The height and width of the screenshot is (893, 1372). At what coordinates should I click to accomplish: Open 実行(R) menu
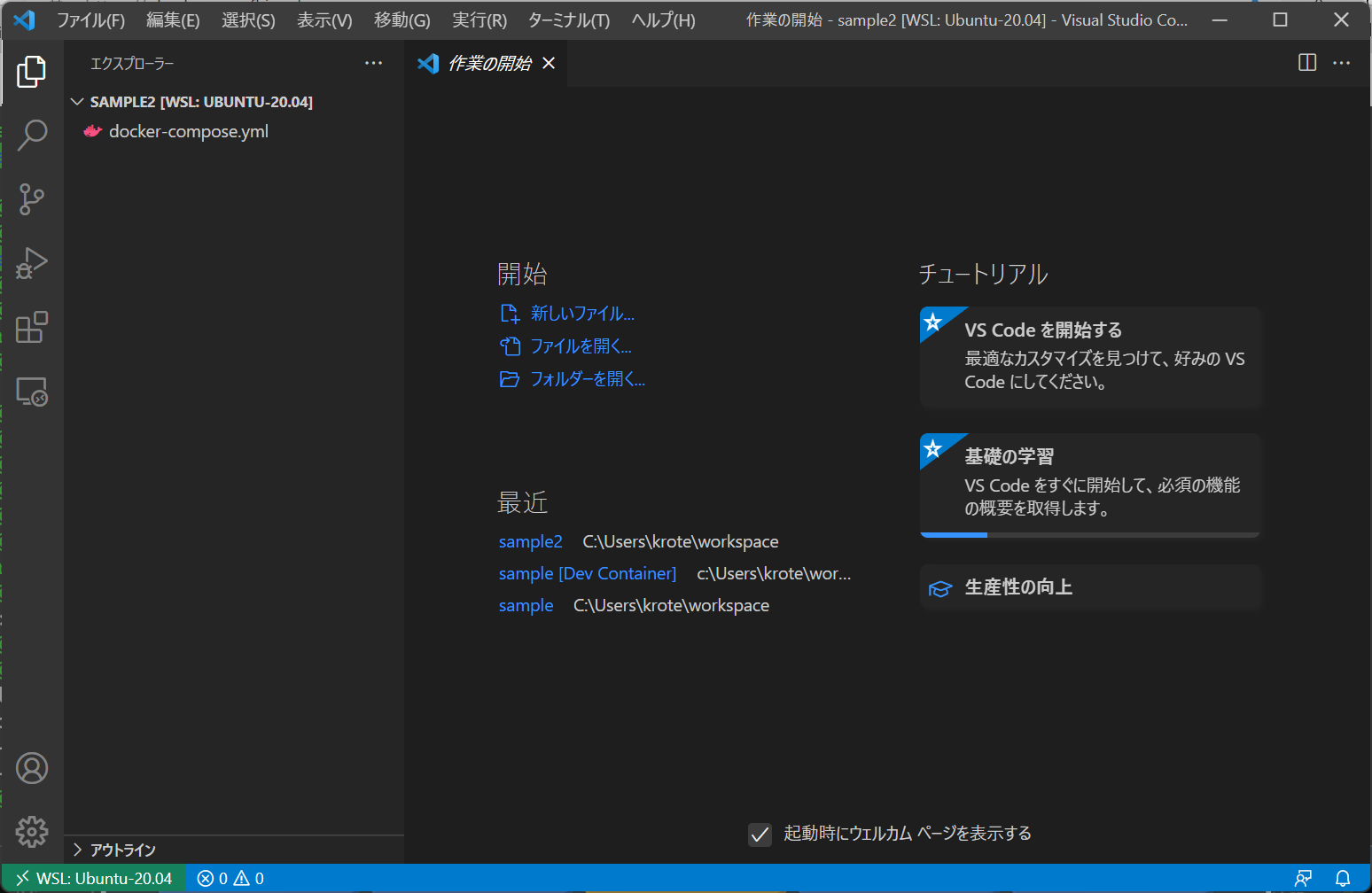point(479,19)
